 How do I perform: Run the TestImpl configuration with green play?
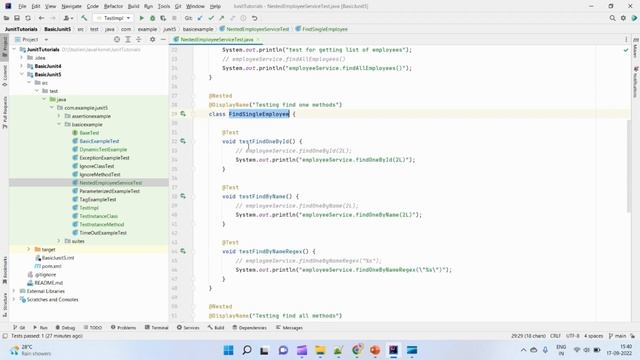pos(142,18)
